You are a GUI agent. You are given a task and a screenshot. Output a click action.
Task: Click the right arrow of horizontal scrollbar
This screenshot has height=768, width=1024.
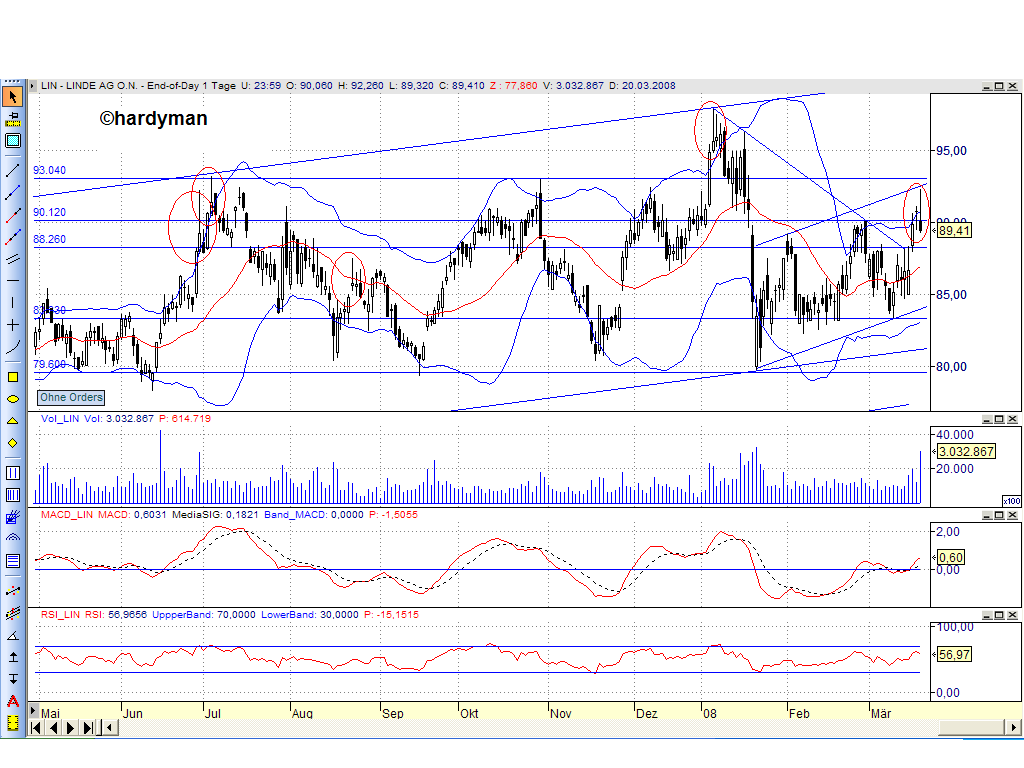1015,727
